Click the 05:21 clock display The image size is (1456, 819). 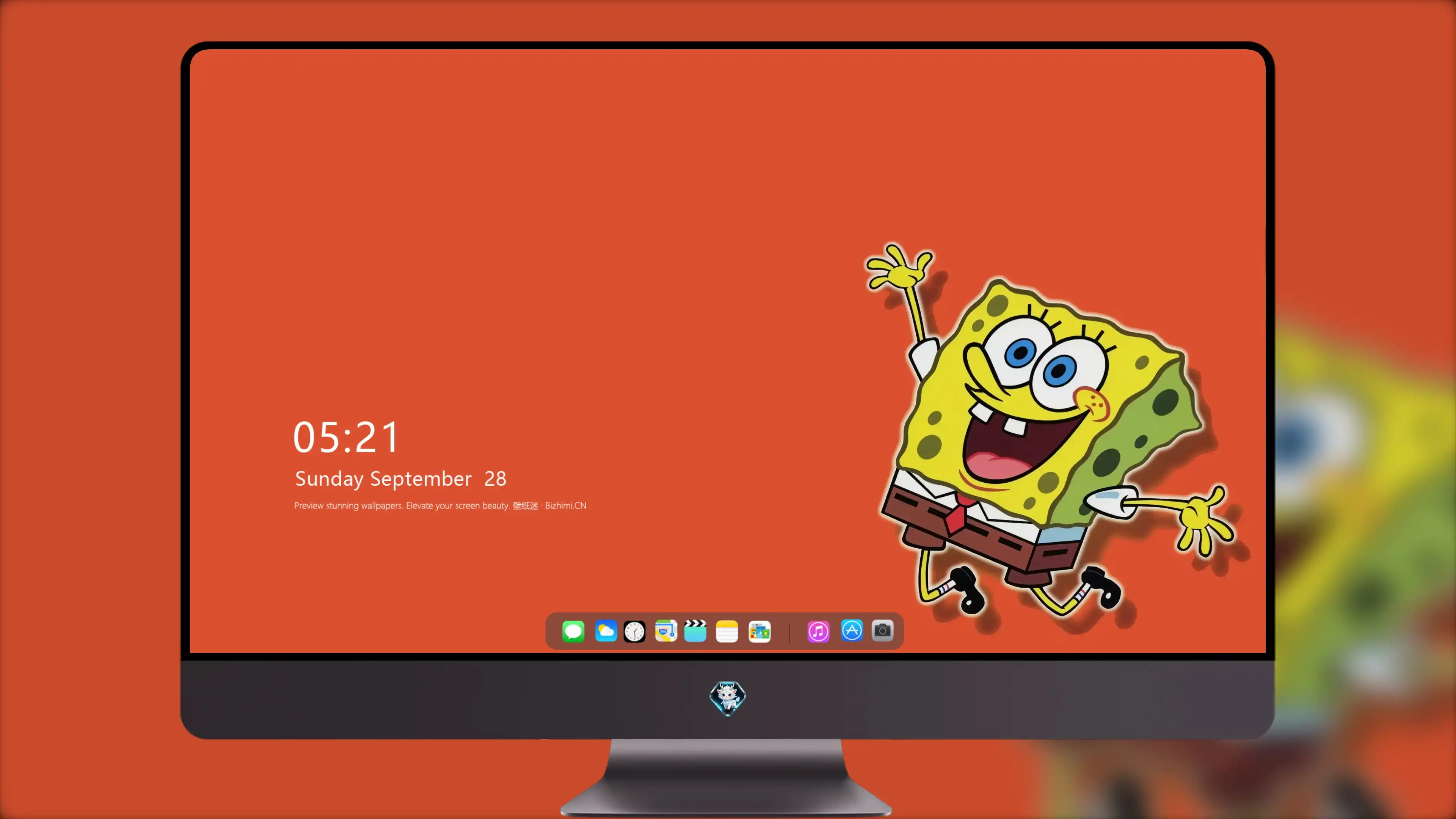346,437
